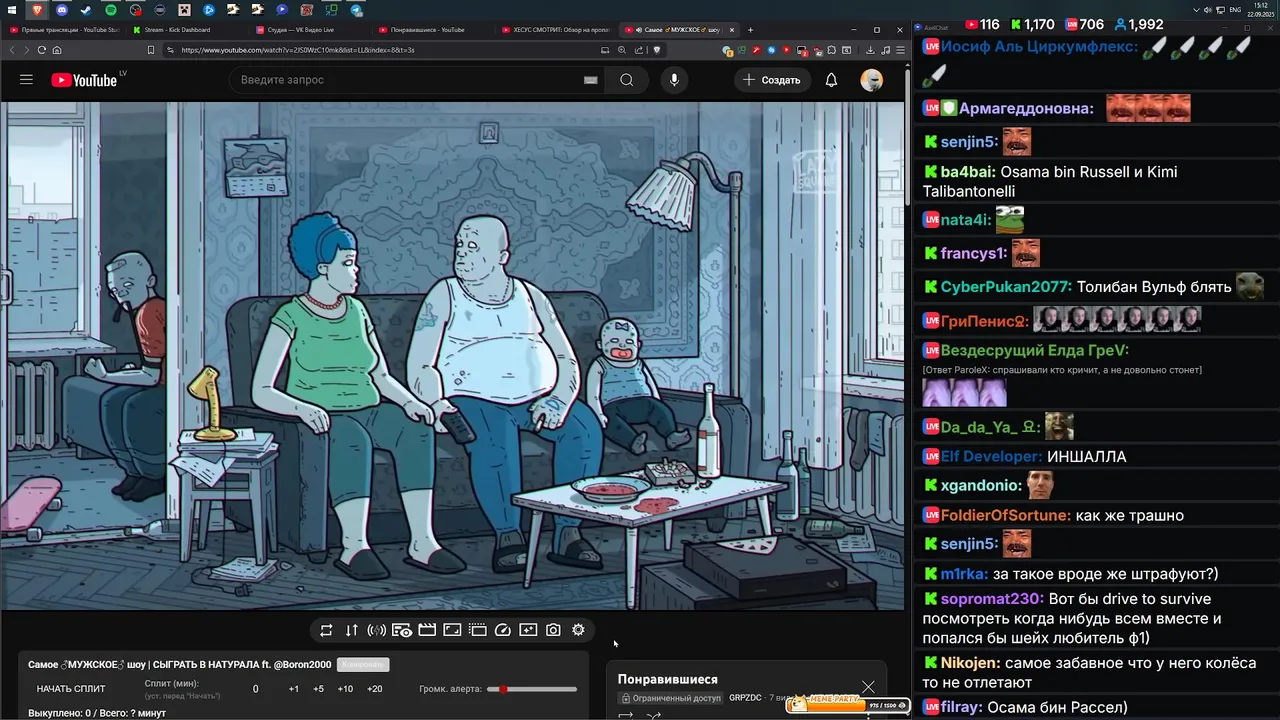Switch to Stream - Kick Dashboard tab
1280x720 pixels.
pos(186,30)
